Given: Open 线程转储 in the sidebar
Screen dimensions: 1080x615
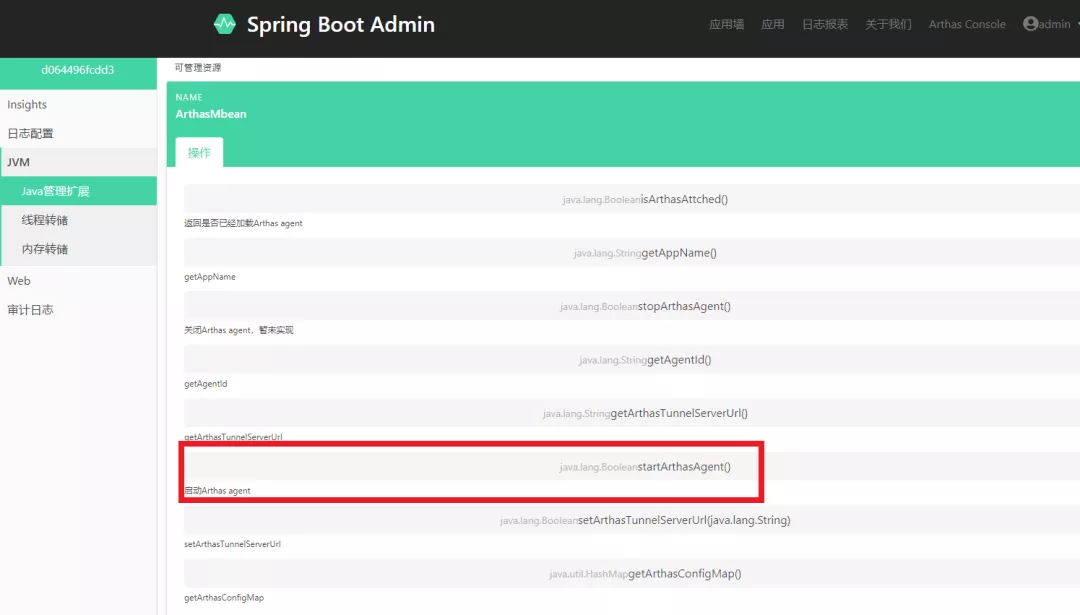Looking at the screenshot, I should click(x=45, y=220).
